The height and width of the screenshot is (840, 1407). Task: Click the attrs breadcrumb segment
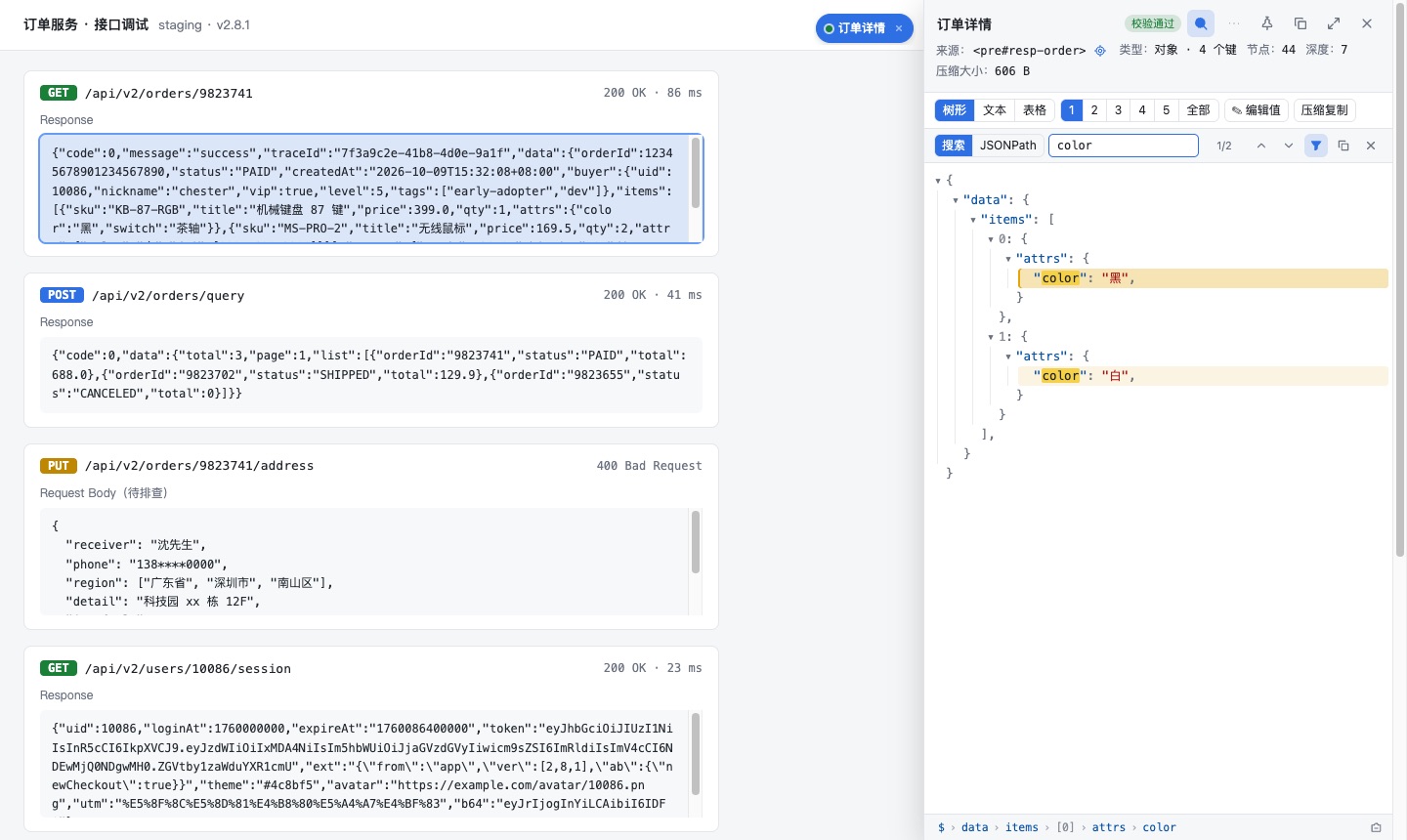(x=1109, y=827)
